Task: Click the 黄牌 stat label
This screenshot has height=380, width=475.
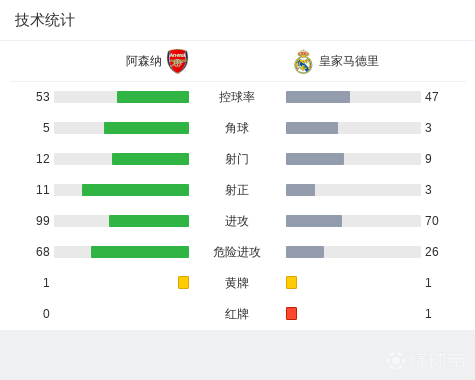Action: tap(237, 283)
